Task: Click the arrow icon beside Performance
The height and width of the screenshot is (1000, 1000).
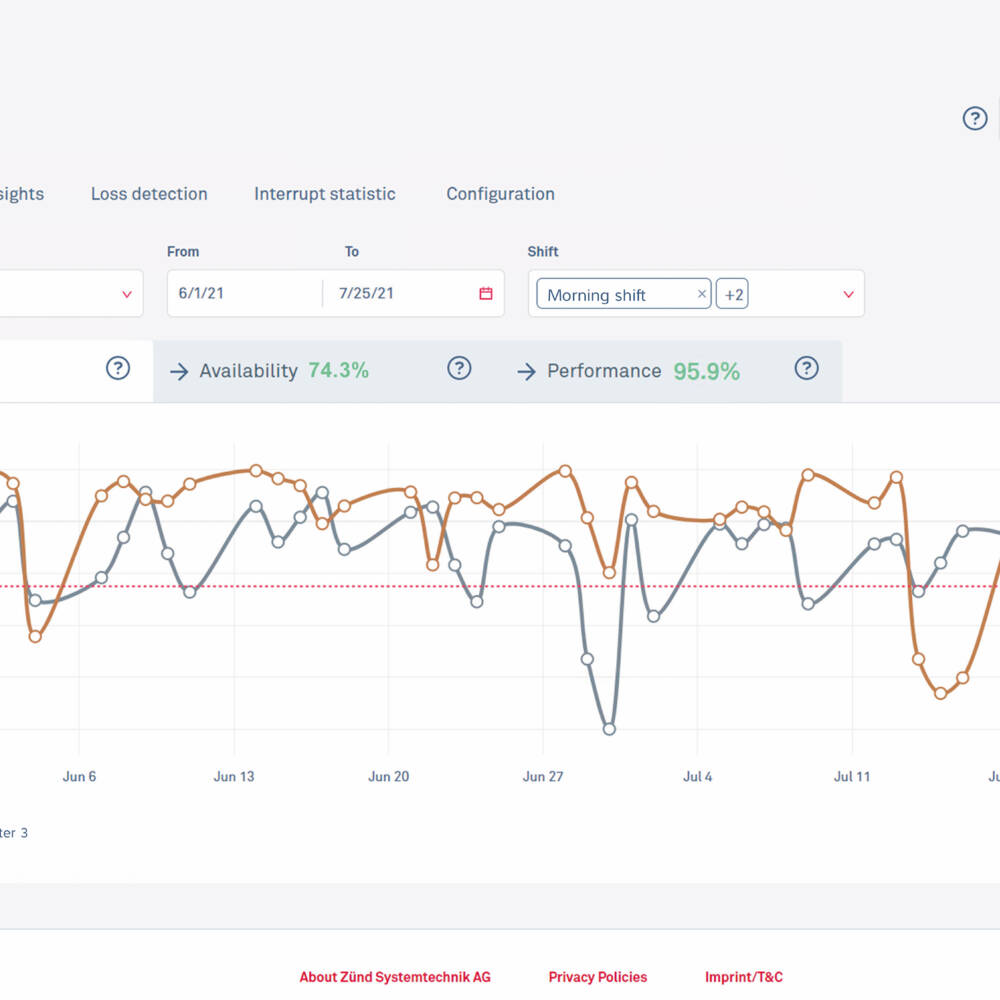Action: [526, 372]
